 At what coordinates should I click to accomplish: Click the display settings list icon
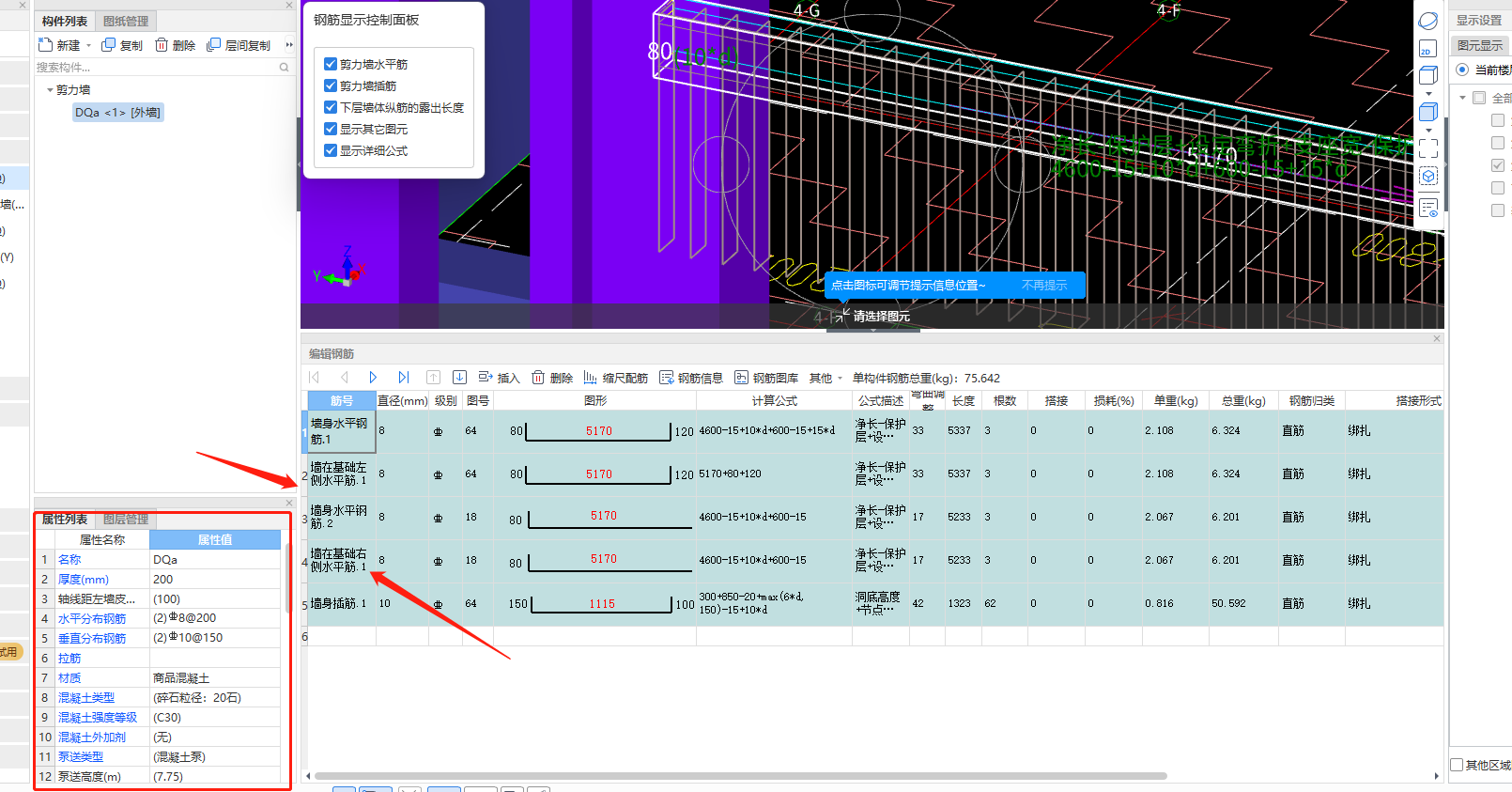(1428, 208)
